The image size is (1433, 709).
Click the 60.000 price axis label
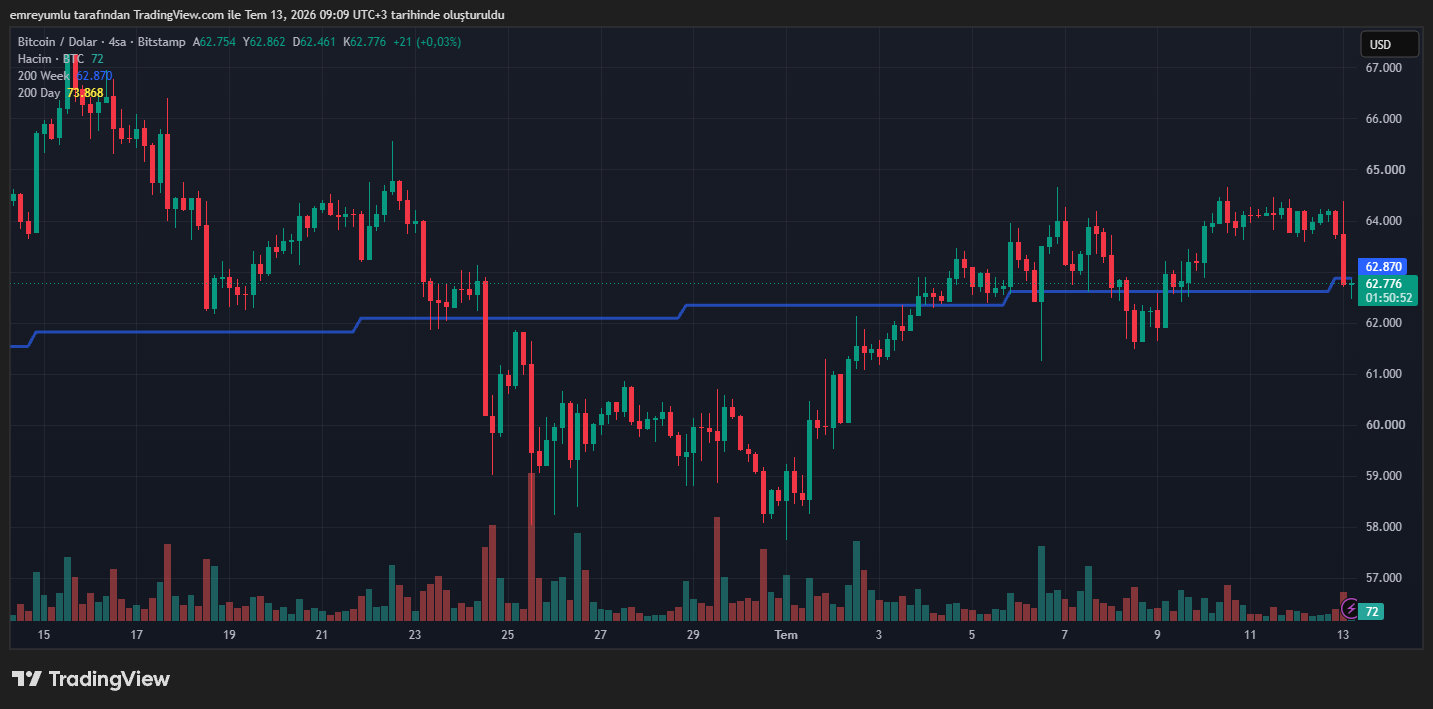click(1384, 425)
